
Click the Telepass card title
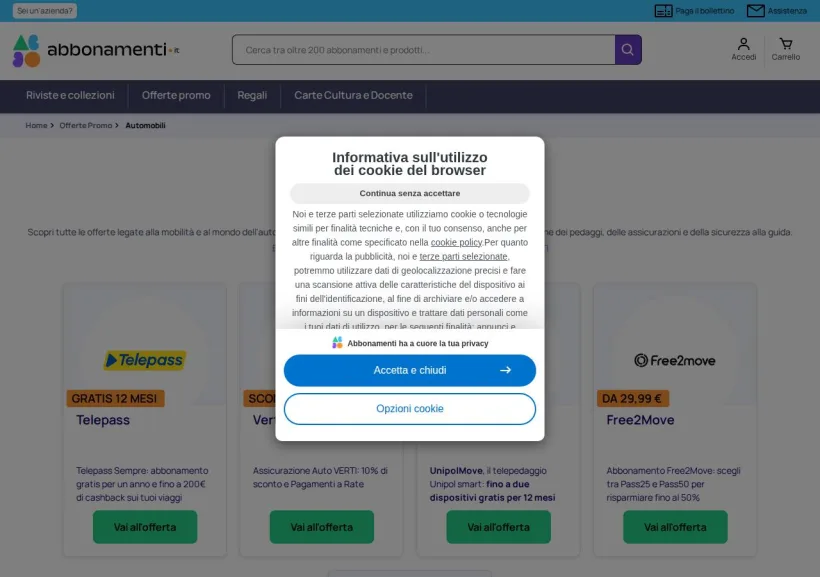point(103,420)
